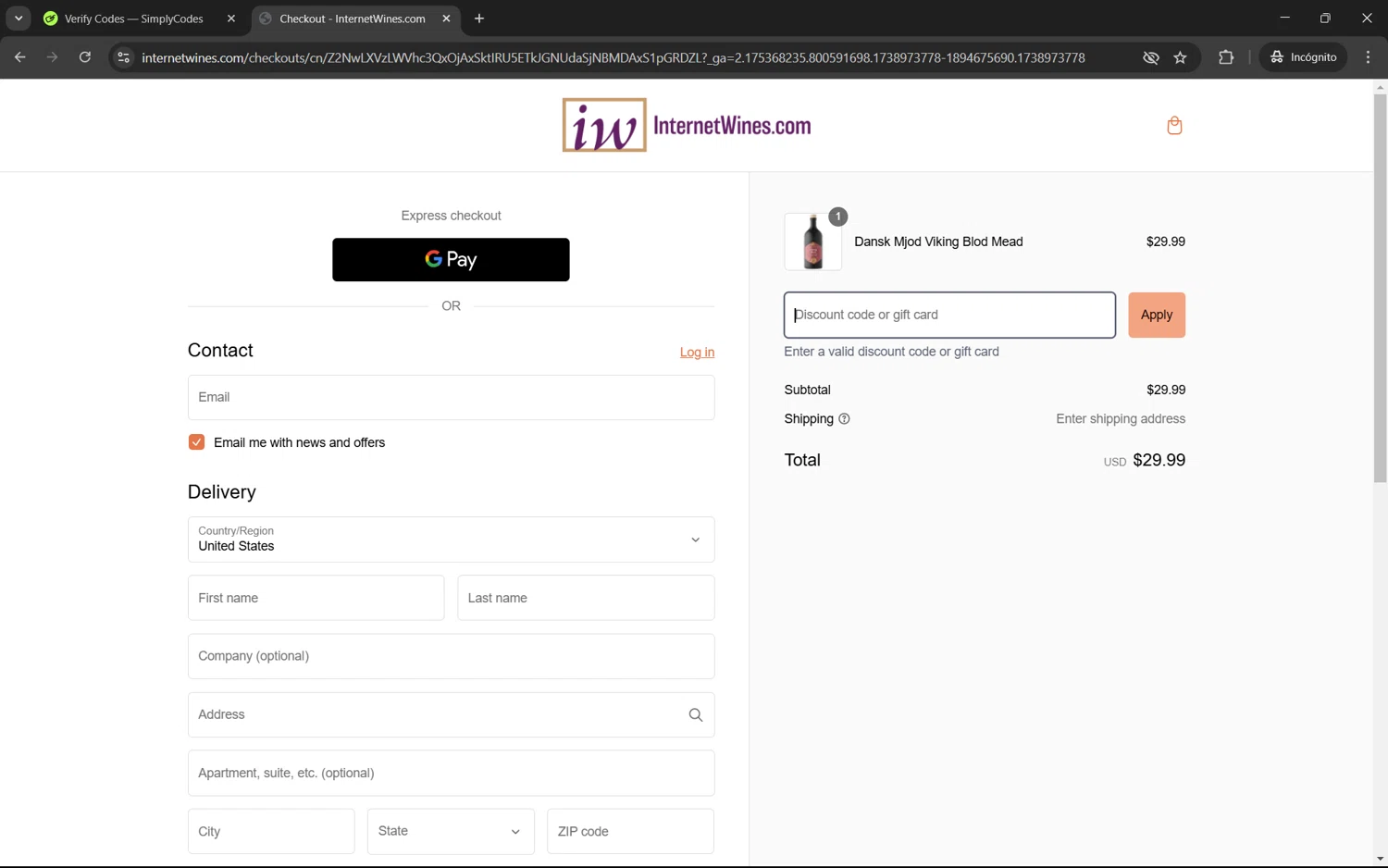Select the Checkout - InternetWines.com tab
Image resolution: width=1388 pixels, height=868 pixels.
tap(352, 19)
